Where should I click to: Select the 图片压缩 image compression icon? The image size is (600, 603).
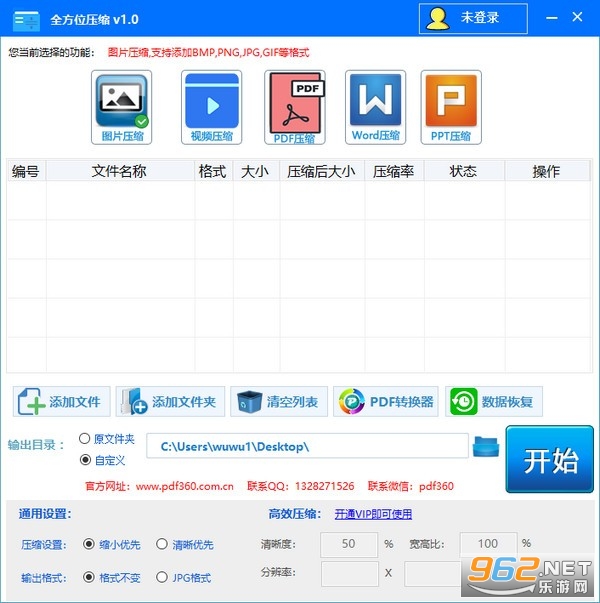point(122,107)
